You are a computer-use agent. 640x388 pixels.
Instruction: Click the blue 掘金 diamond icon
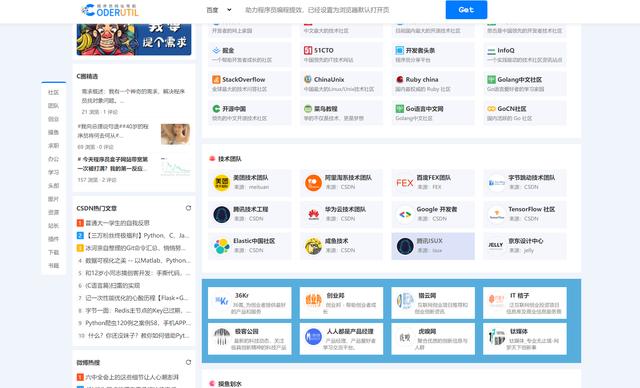[216, 50]
